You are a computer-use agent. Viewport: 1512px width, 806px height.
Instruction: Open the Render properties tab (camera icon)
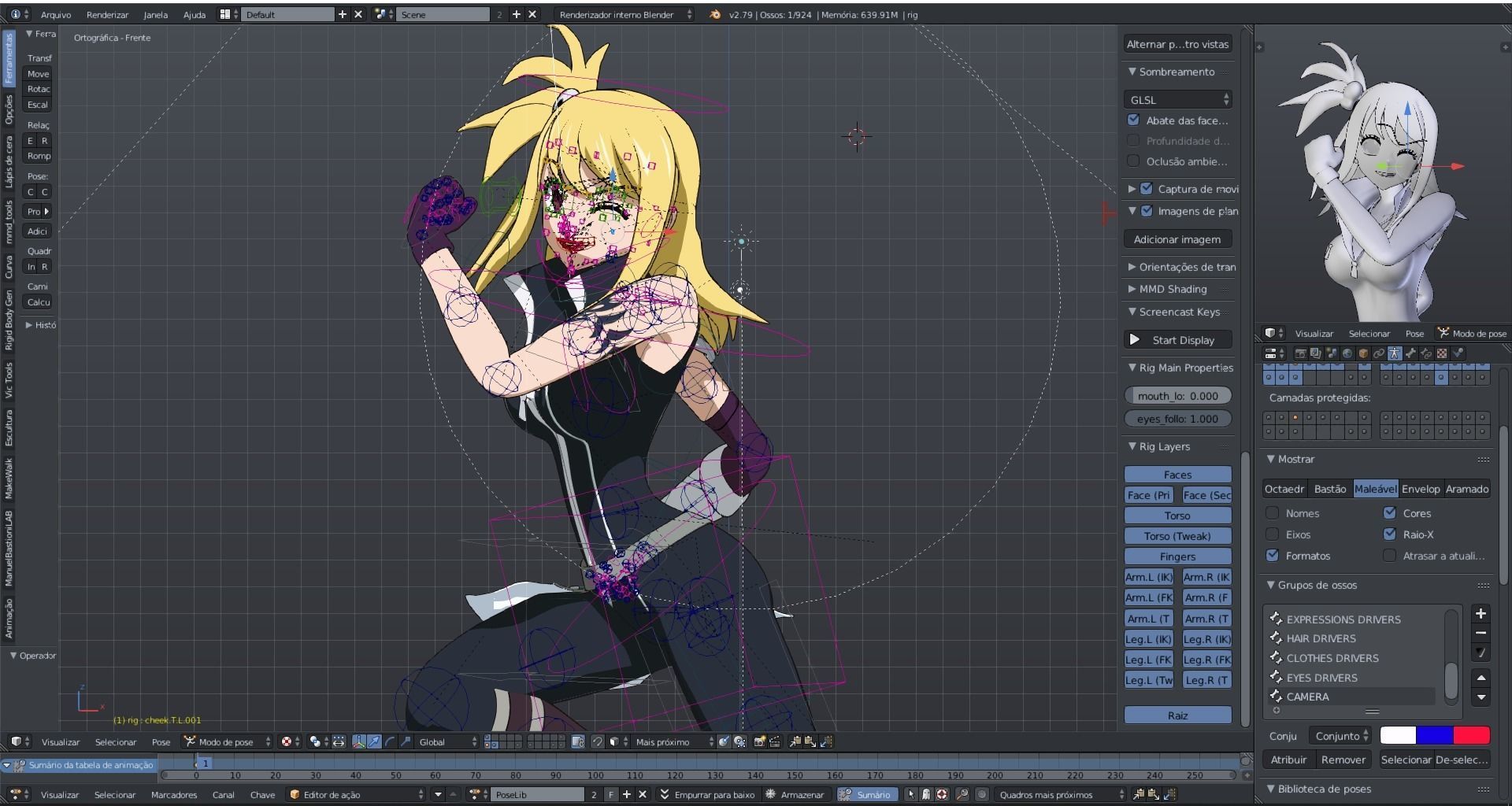click(x=1301, y=353)
